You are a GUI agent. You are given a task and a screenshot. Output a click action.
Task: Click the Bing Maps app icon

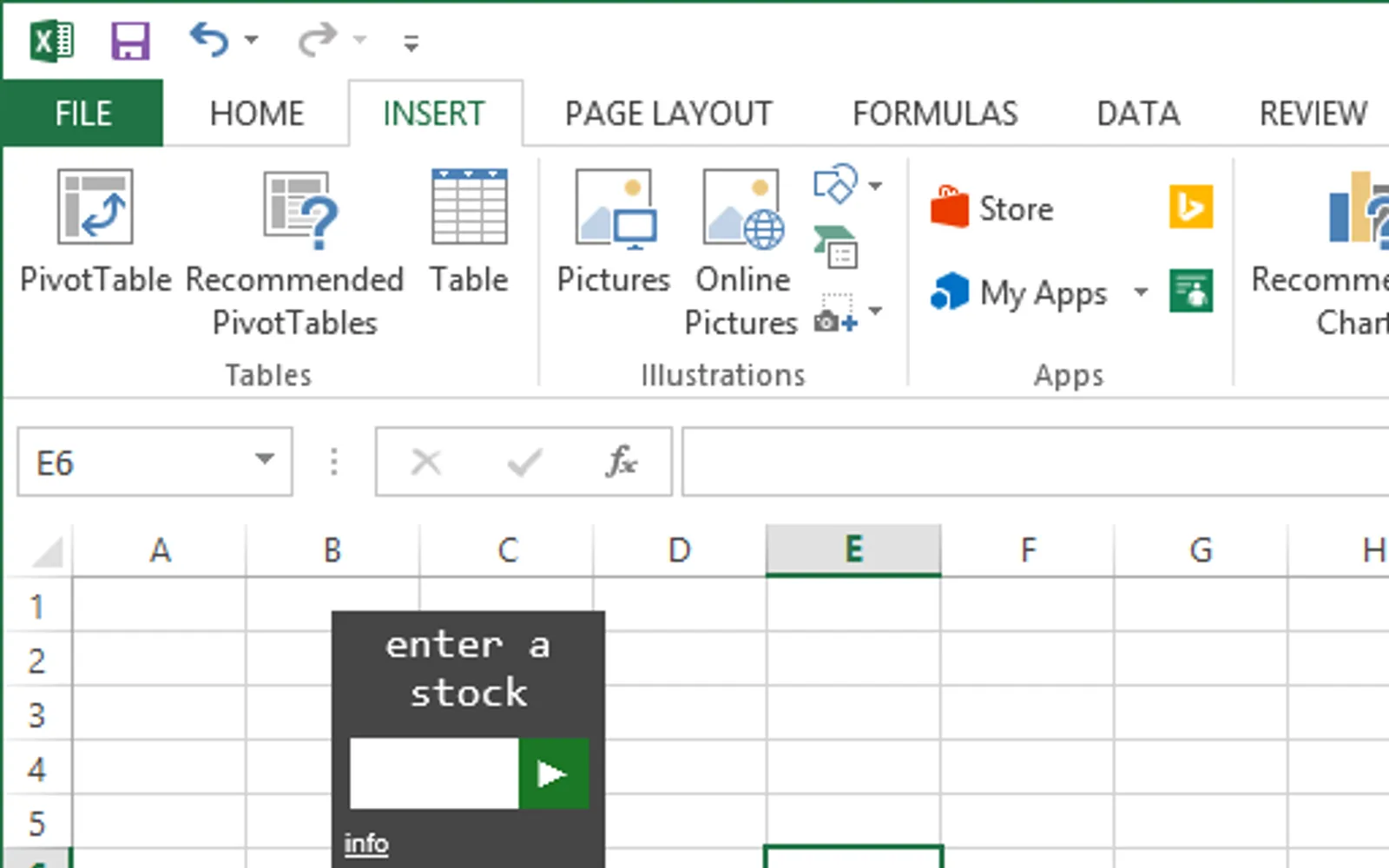click(1191, 207)
